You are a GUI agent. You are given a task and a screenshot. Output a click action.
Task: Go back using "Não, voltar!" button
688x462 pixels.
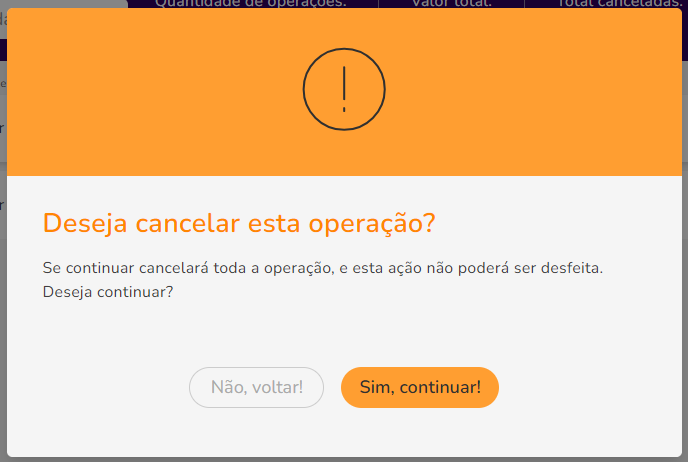[x=256, y=387]
